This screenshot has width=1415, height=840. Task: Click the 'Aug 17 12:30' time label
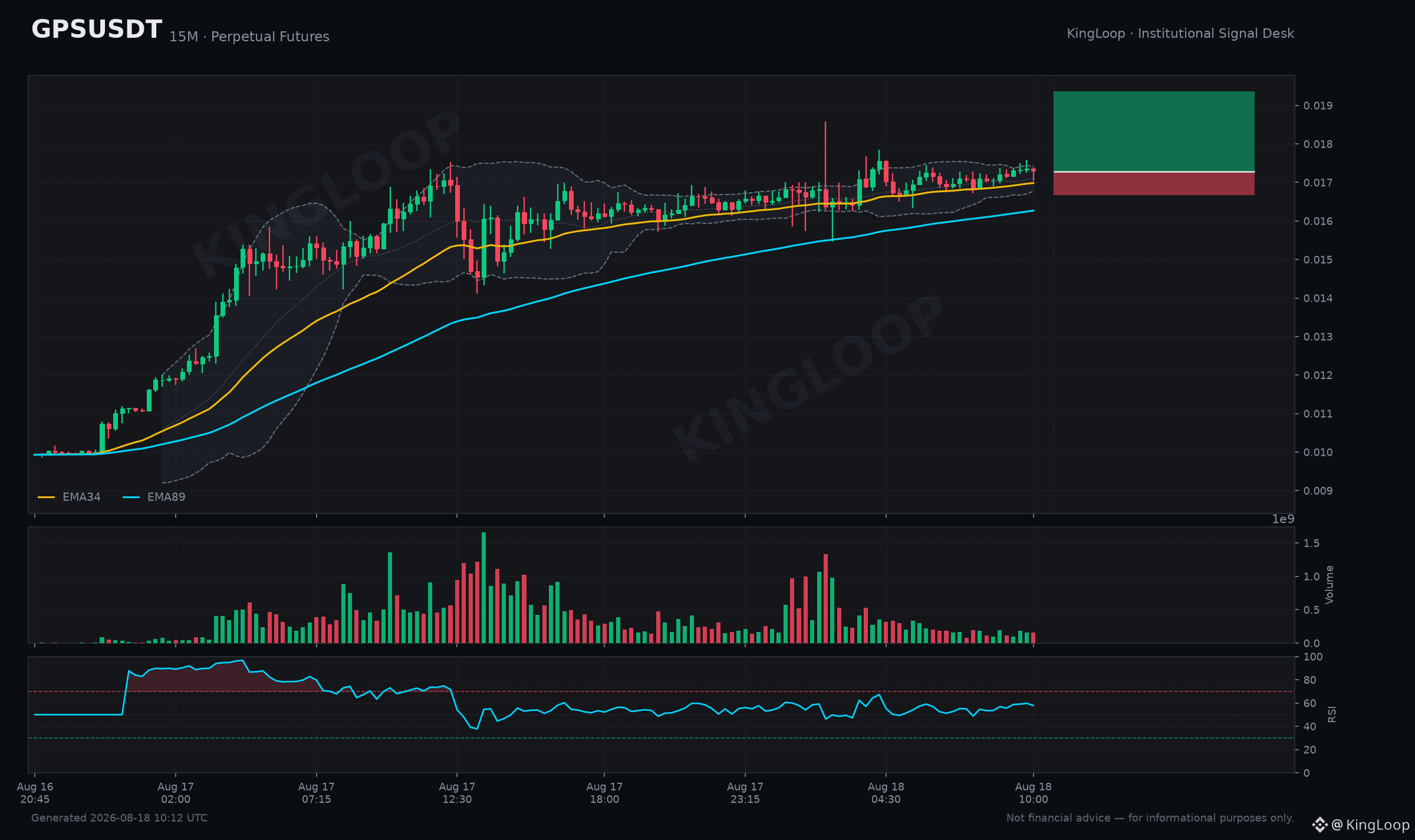(x=457, y=793)
